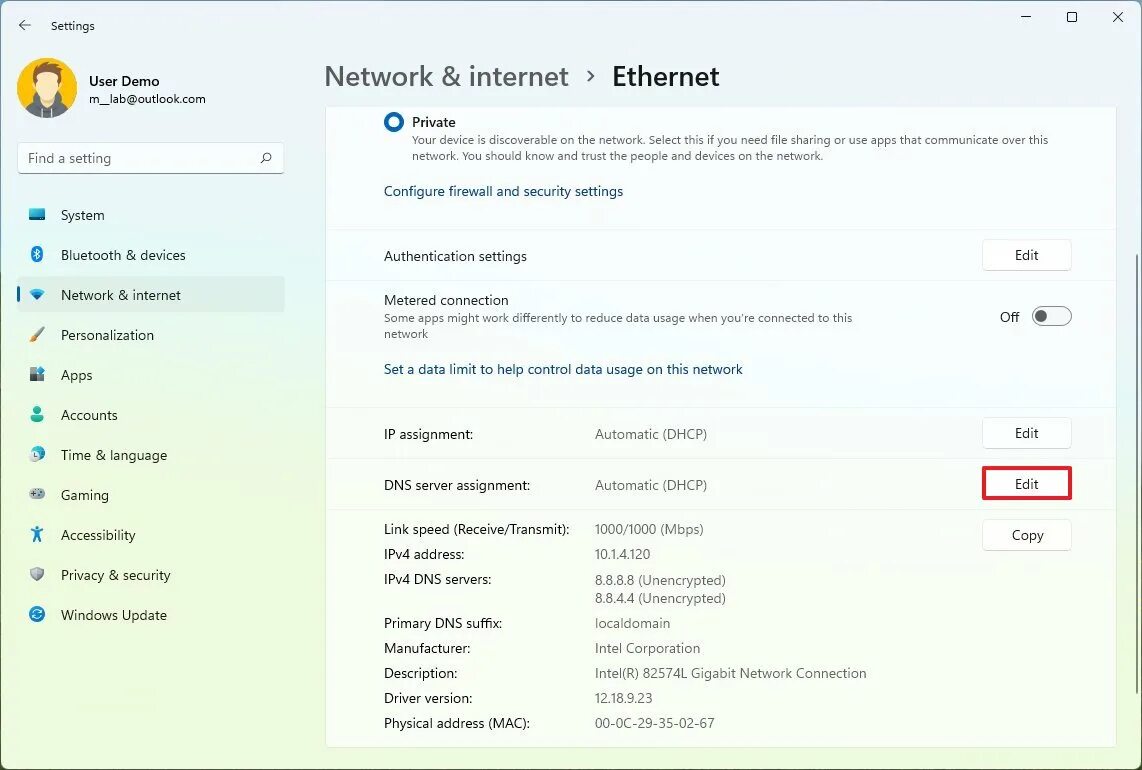Click the Accessibility figure icon

pos(37,535)
